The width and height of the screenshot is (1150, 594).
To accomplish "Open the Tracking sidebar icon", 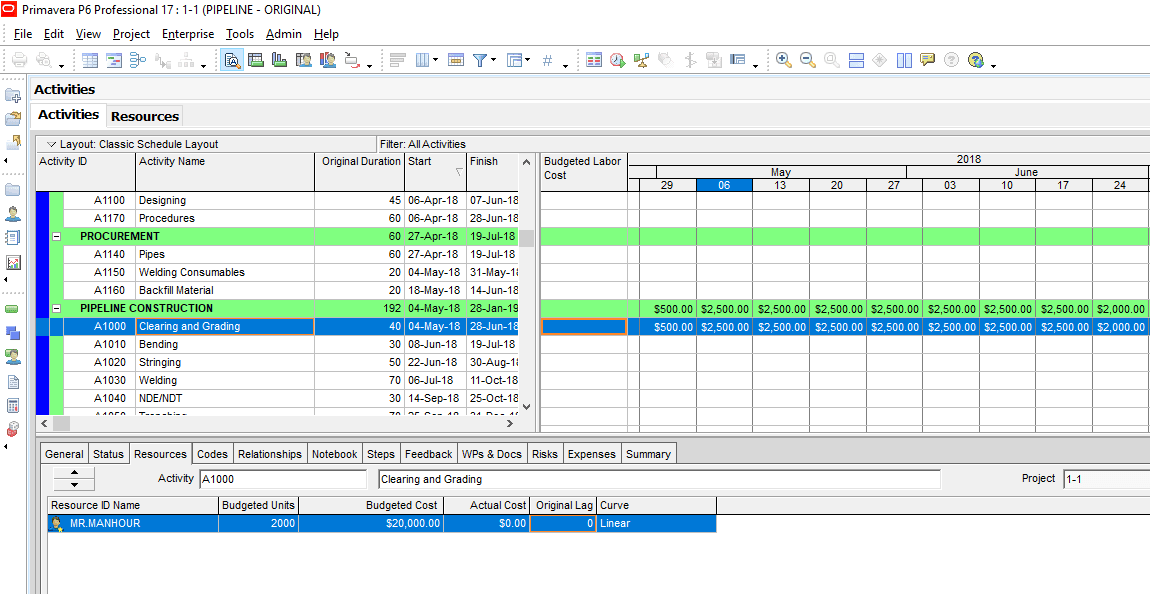I will [x=13, y=263].
